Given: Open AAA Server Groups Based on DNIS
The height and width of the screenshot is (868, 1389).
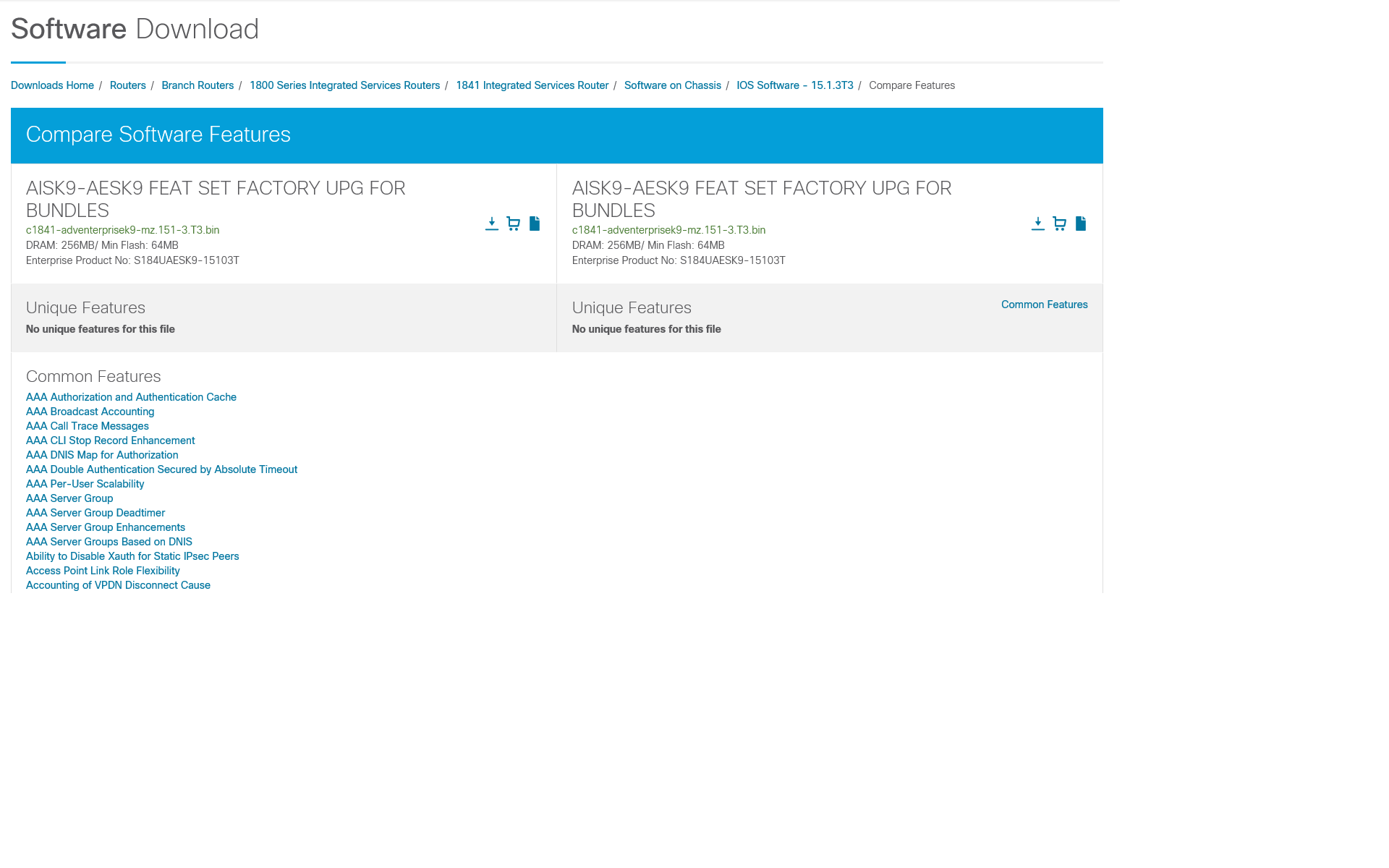Looking at the screenshot, I should [x=109, y=542].
